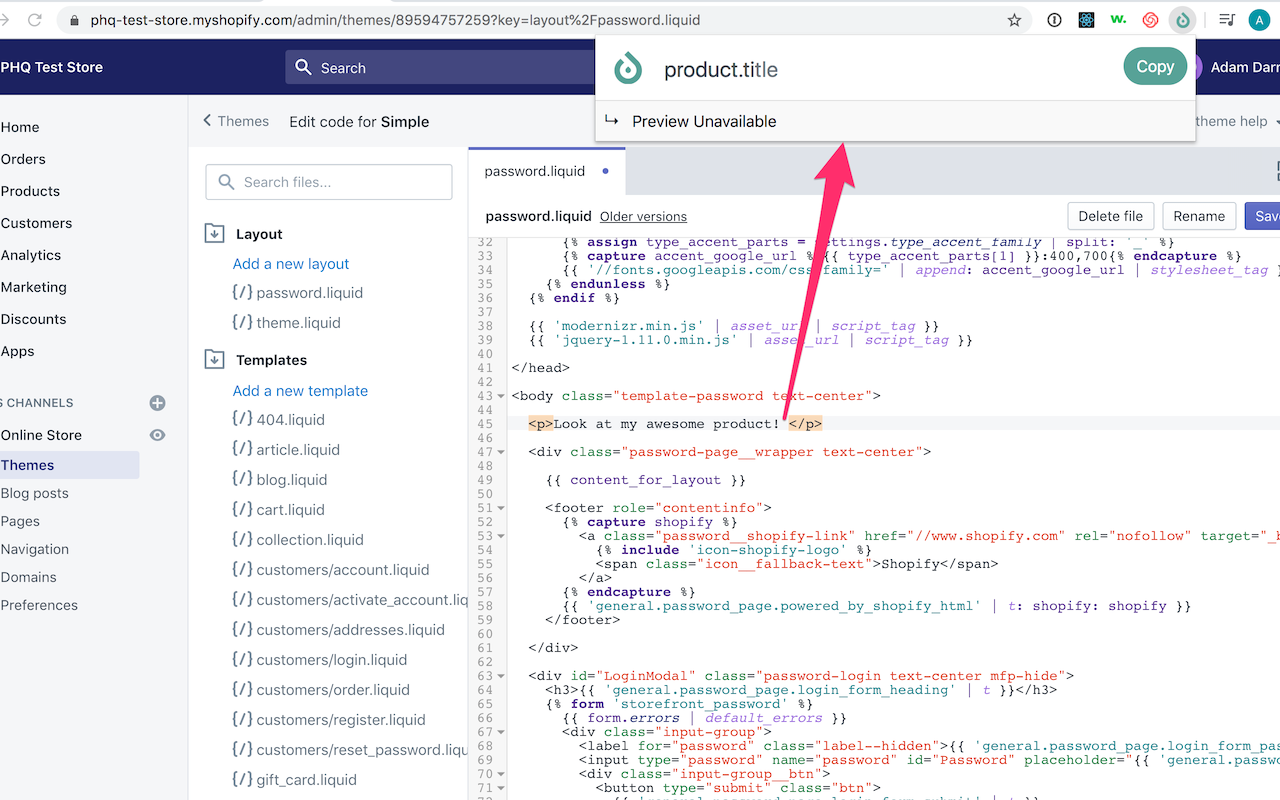Screen dimensions: 1280x800
Task: Open the React Developer Tools extension
Action: pyautogui.click(x=1086, y=19)
